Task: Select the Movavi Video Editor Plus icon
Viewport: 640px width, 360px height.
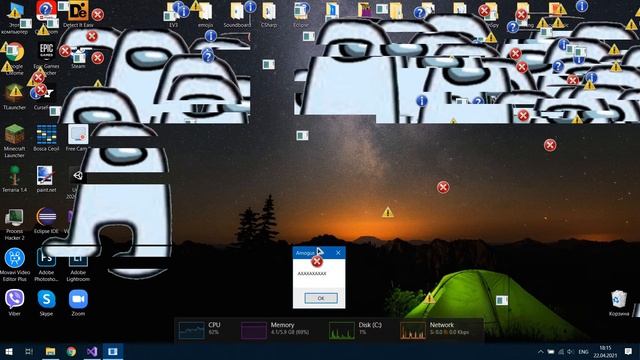Action: [x=15, y=264]
